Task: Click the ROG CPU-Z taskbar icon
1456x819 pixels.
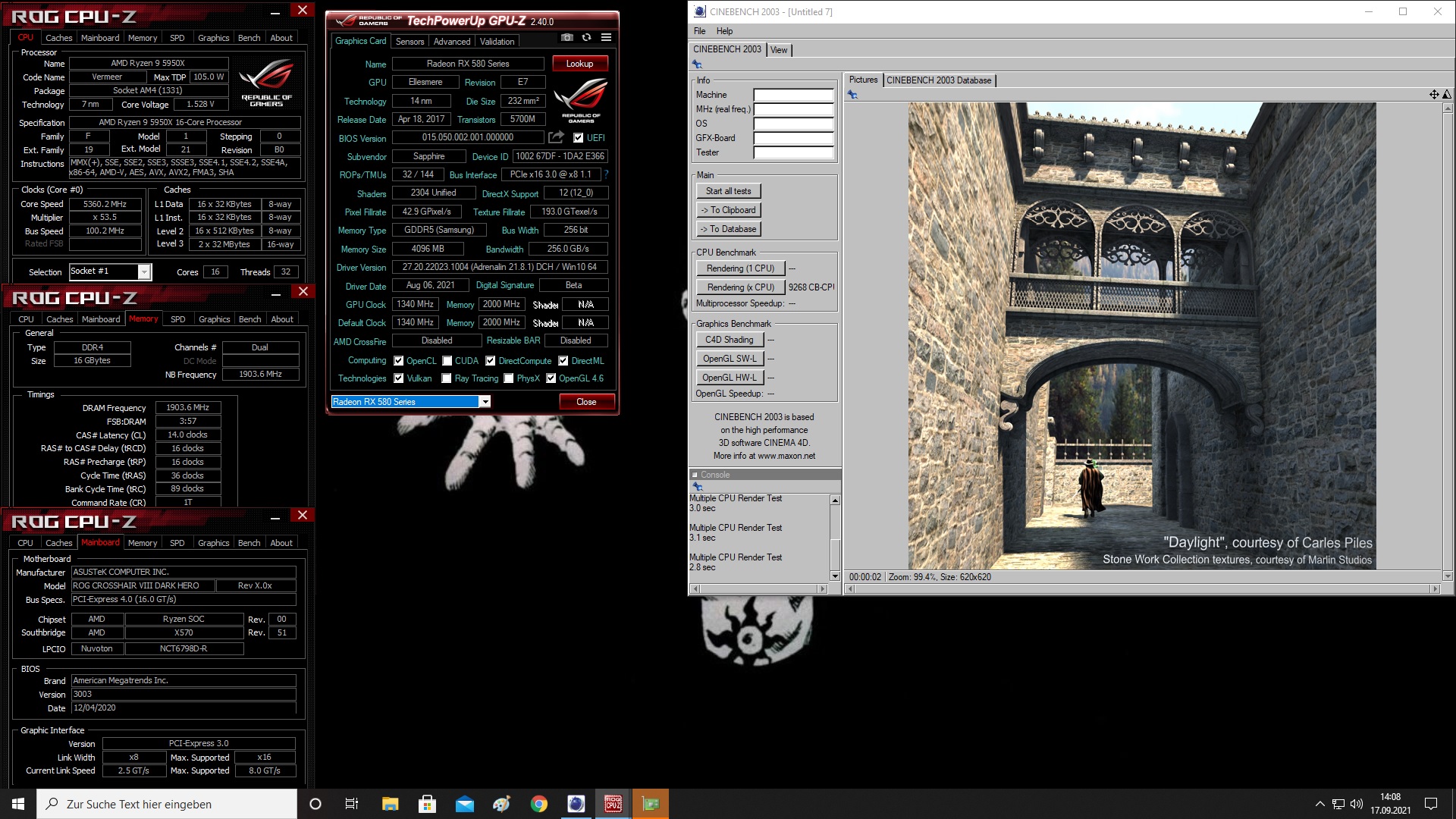Action: click(613, 804)
